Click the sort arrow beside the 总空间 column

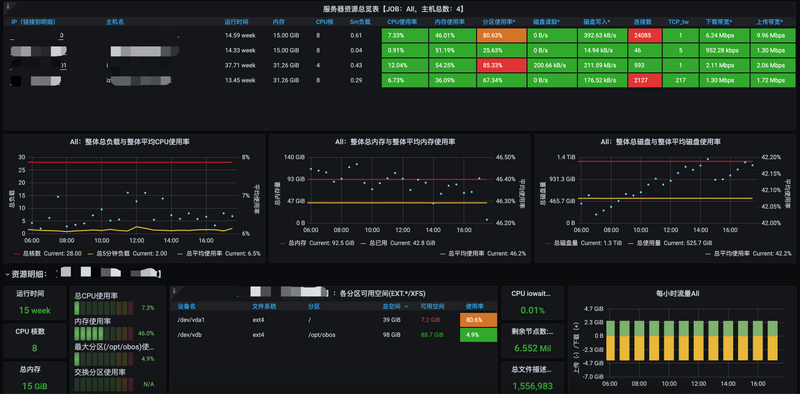pos(406,307)
